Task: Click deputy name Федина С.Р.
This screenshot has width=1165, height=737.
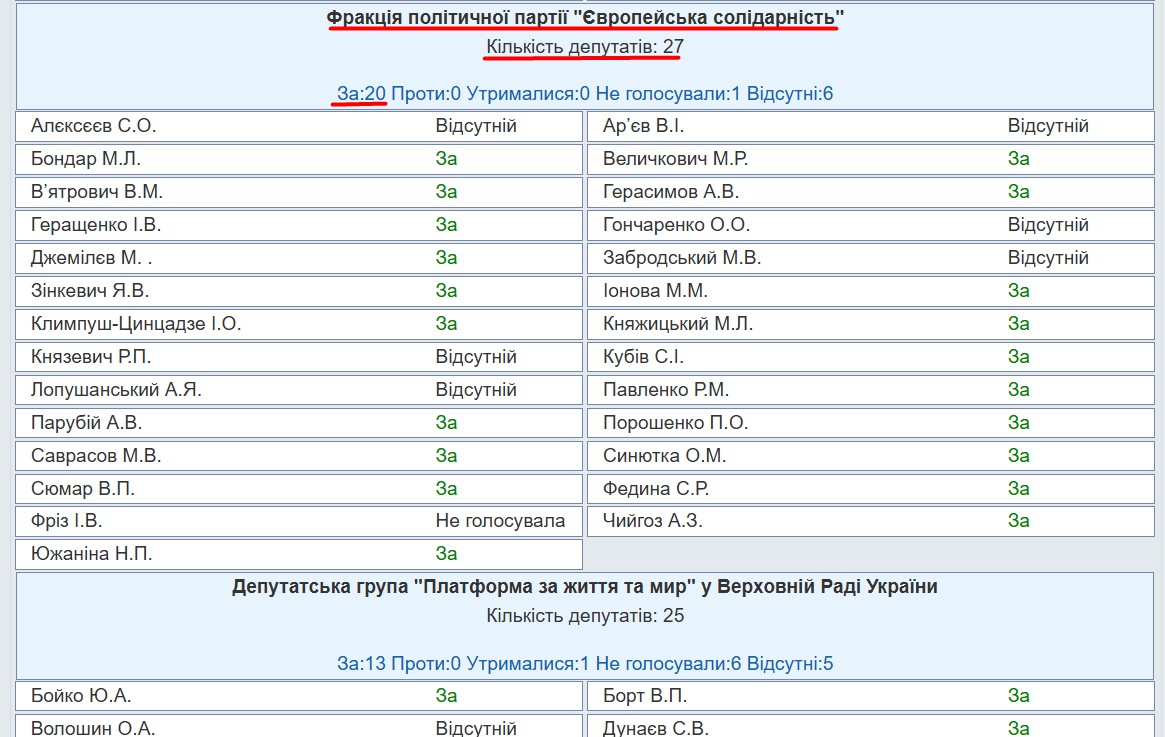Action: [x=656, y=488]
